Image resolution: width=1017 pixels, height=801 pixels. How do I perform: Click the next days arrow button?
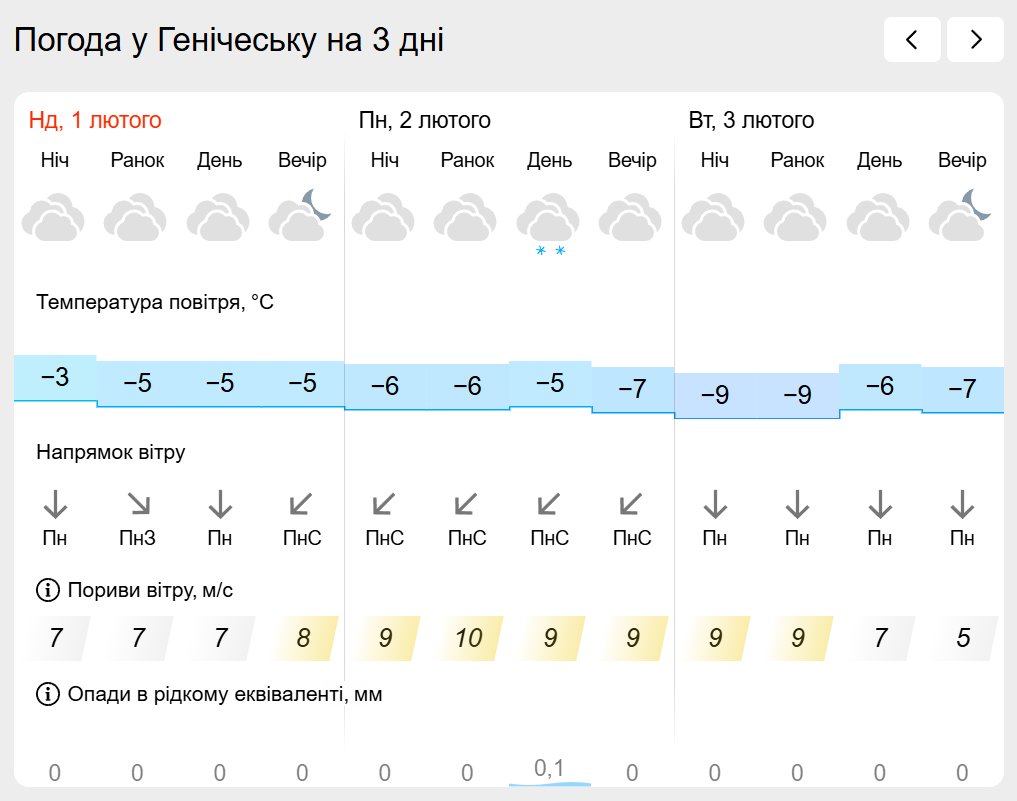[975, 40]
